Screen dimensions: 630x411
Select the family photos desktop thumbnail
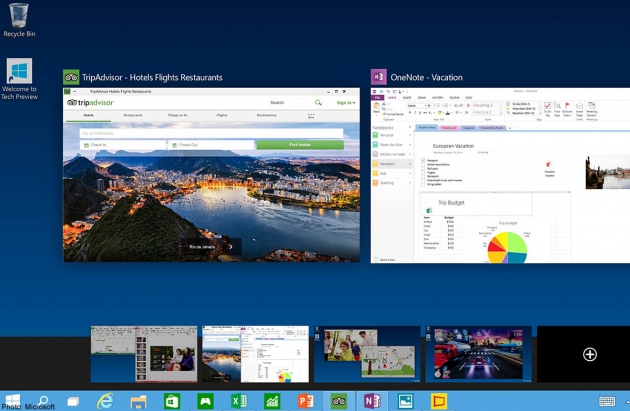point(367,354)
